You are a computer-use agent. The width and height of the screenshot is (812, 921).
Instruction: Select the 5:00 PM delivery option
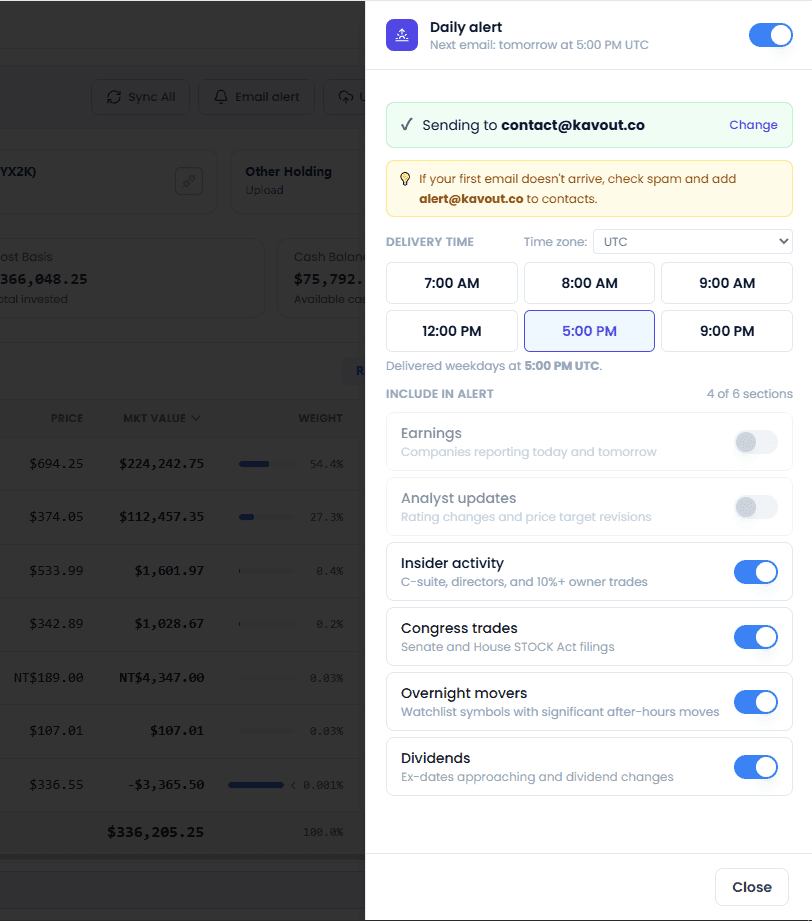pyautogui.click(x=589, y=331)
